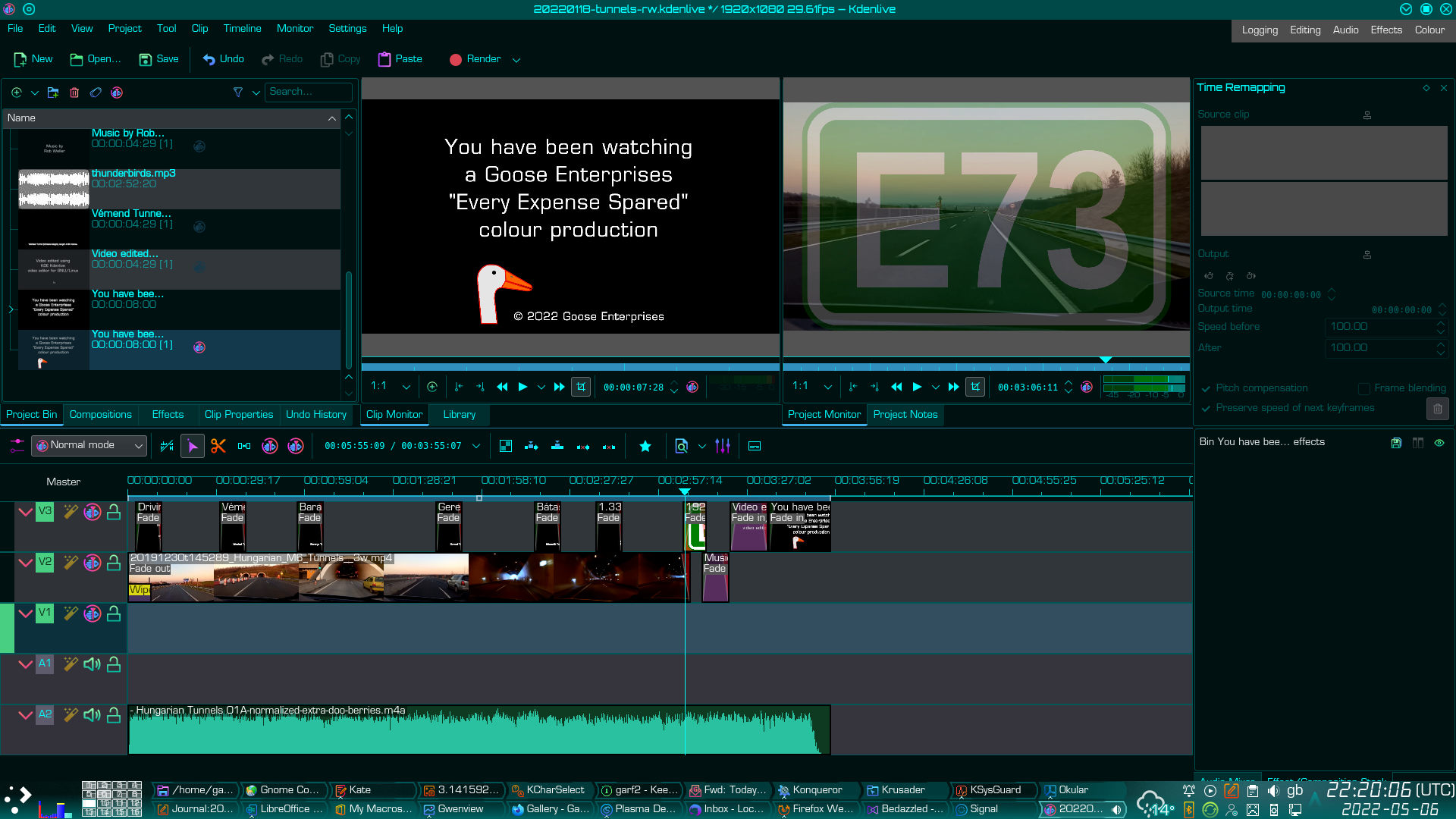Screen dimensions: 1456x819
Task: Click the star/favorite marker icon
Action: (644, 446)
